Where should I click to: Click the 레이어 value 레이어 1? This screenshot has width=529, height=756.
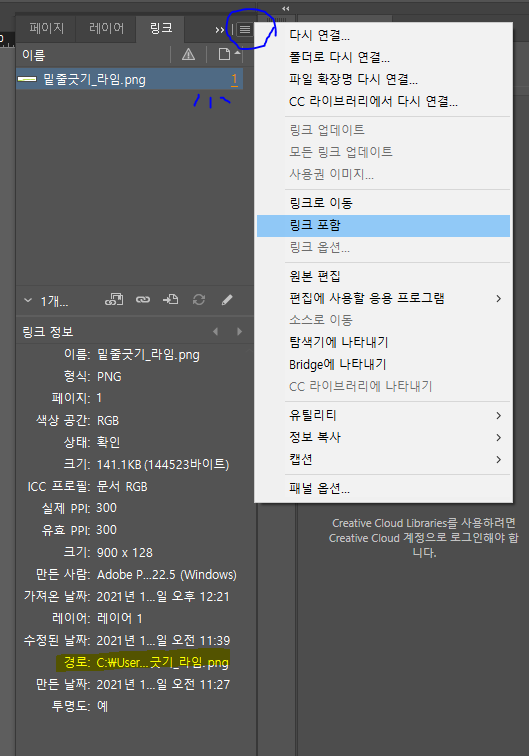120,619
